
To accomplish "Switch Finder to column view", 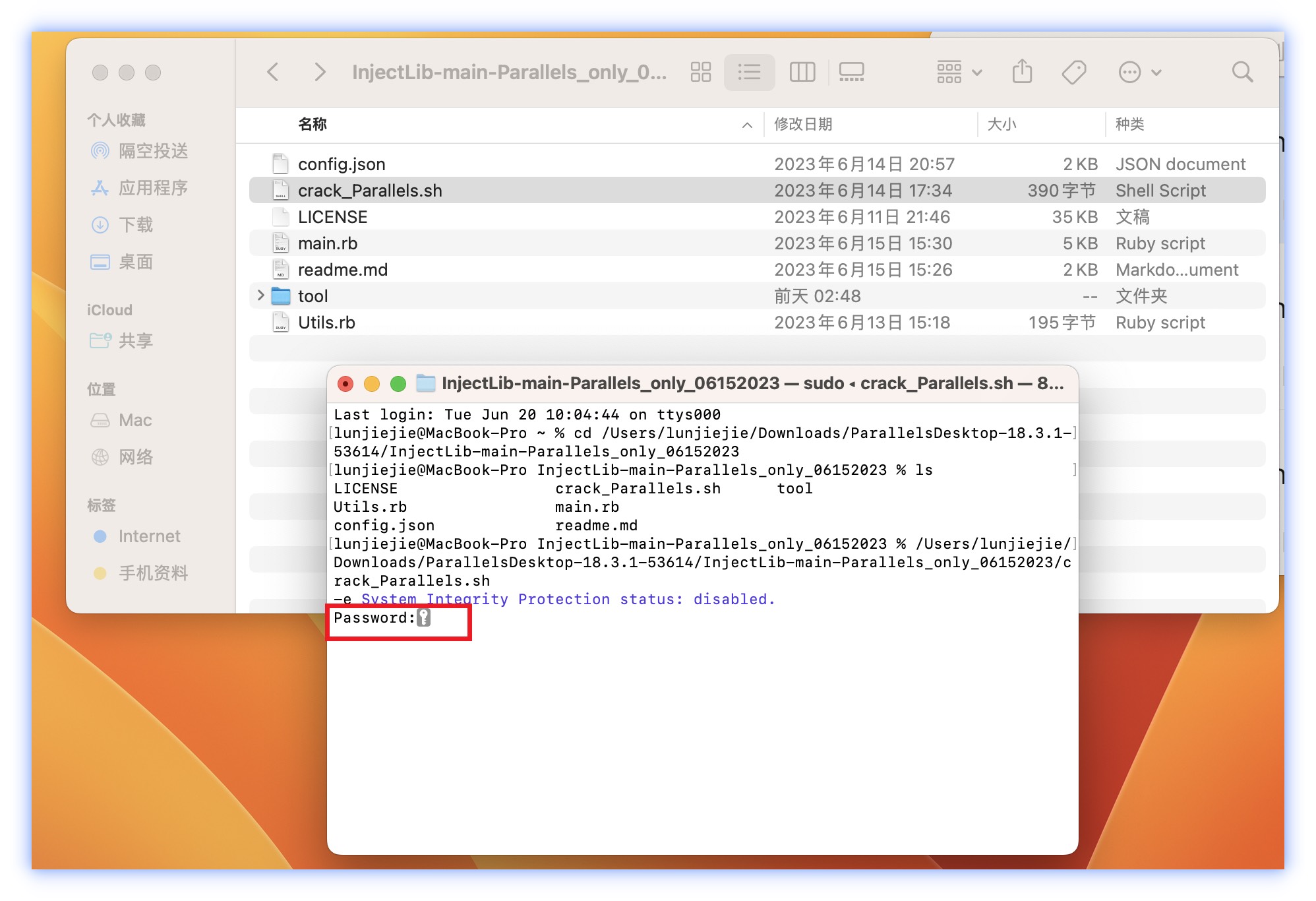I will (802, 72).
